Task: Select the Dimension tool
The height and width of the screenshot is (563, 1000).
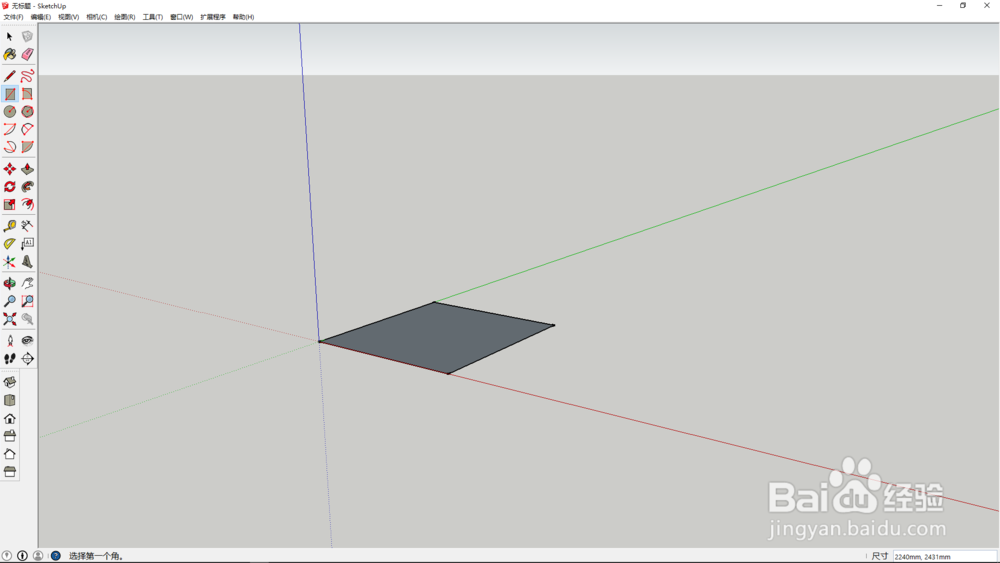Action: 27,226
